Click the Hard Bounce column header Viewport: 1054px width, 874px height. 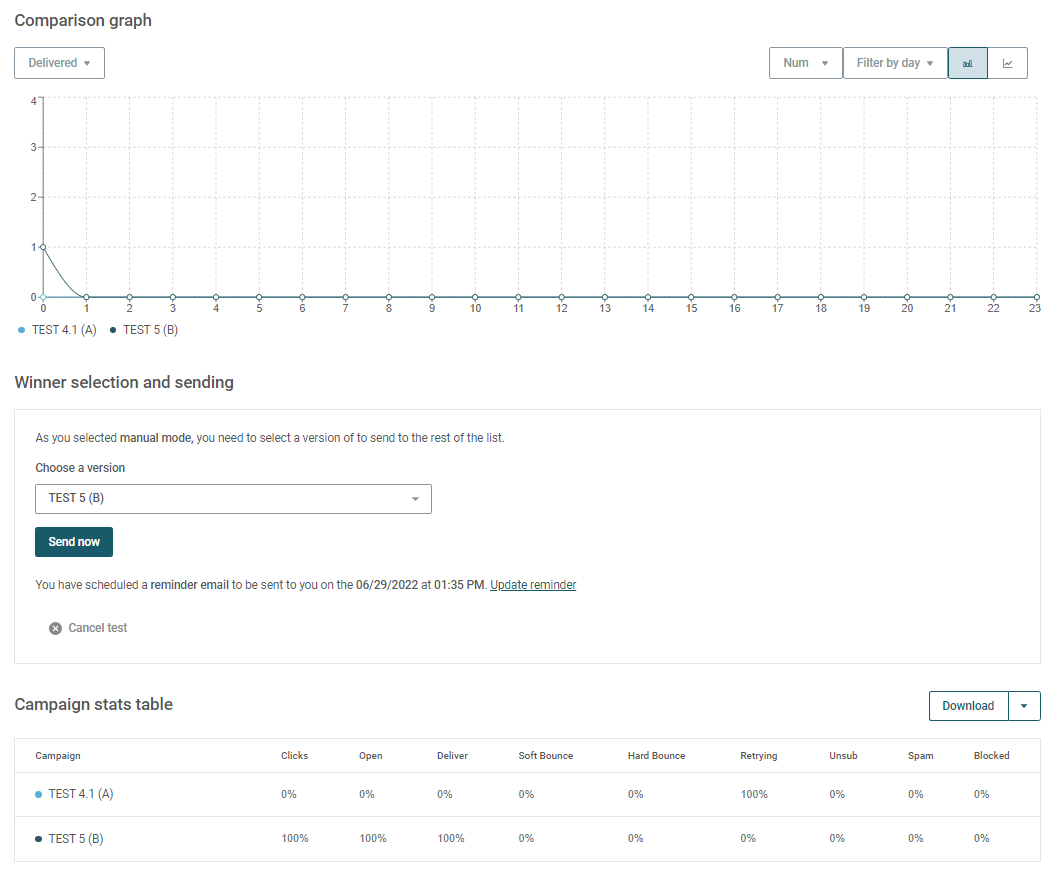point(657,756)
